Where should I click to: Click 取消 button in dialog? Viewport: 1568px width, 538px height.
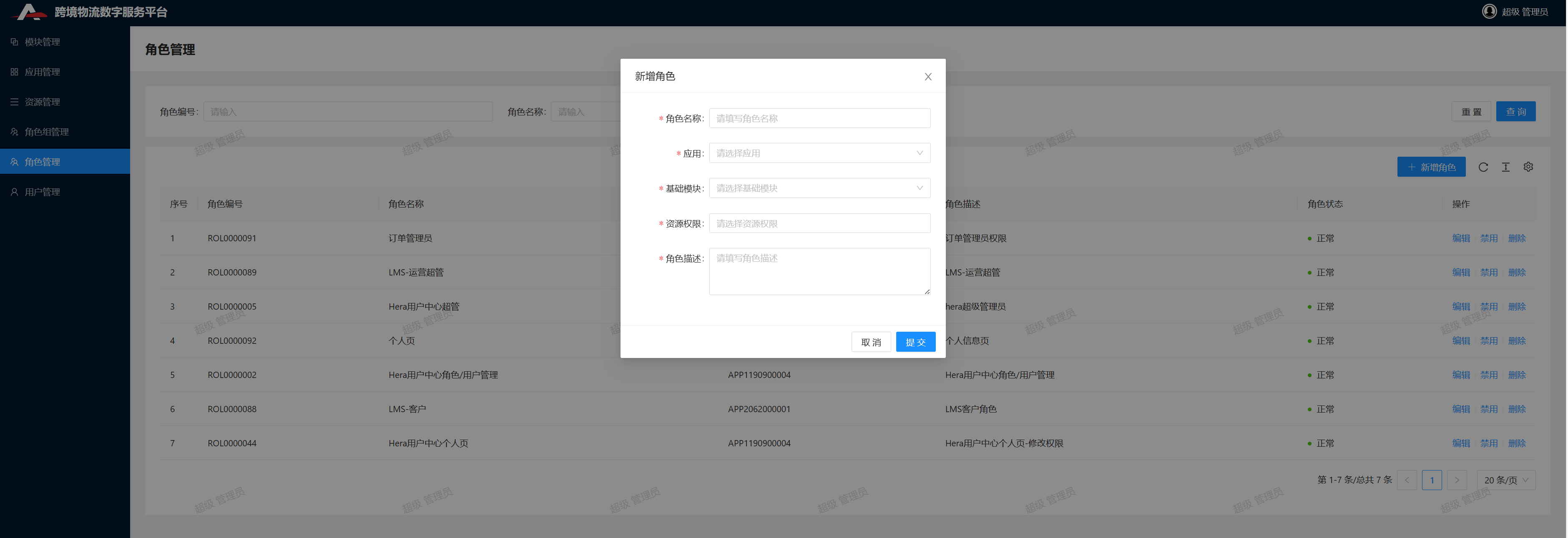coord(870,342)
